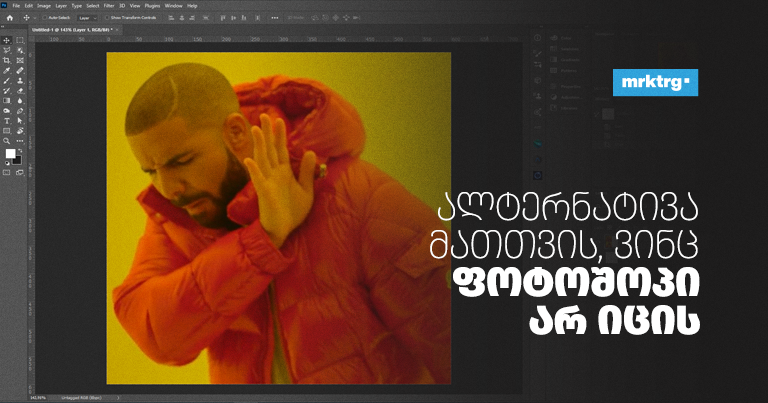Click the Home icon in options bar
The width and height of the screenshot is (768, 403).
point(10,18)
